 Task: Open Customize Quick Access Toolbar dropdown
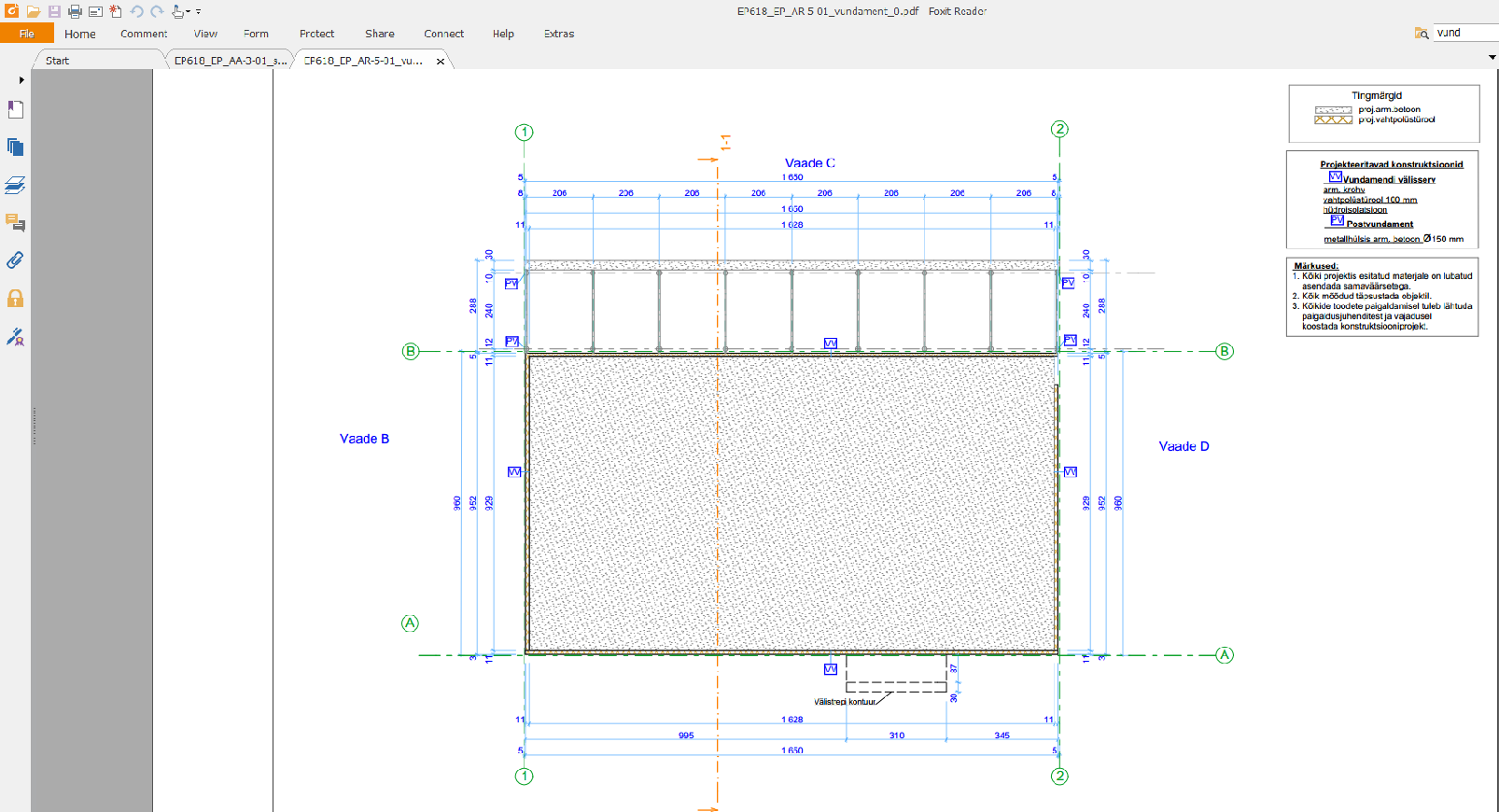(x=199, y=12)
